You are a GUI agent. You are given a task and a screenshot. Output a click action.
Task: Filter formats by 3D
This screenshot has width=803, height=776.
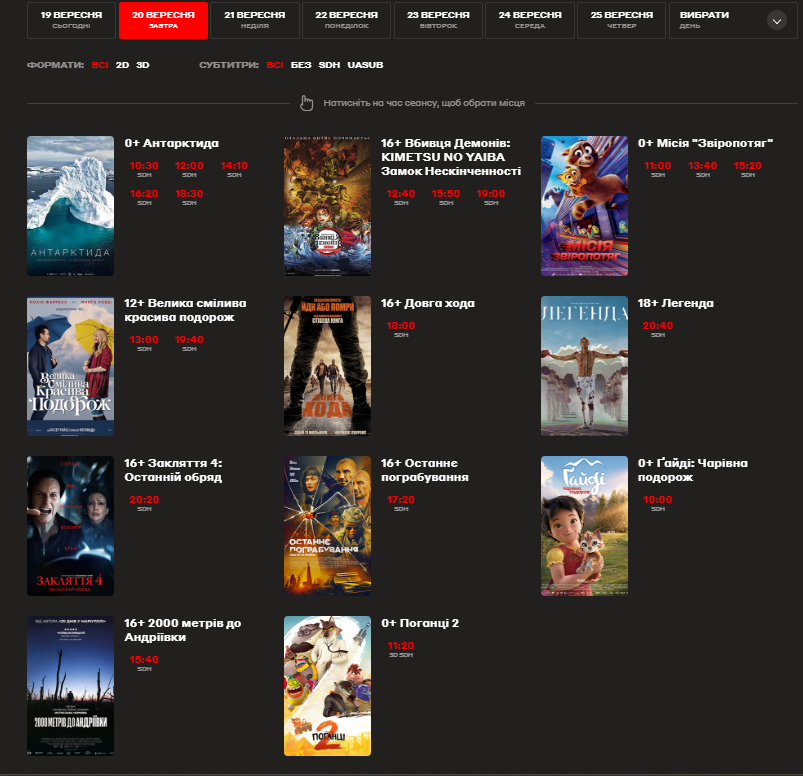(x=143, y=65)
